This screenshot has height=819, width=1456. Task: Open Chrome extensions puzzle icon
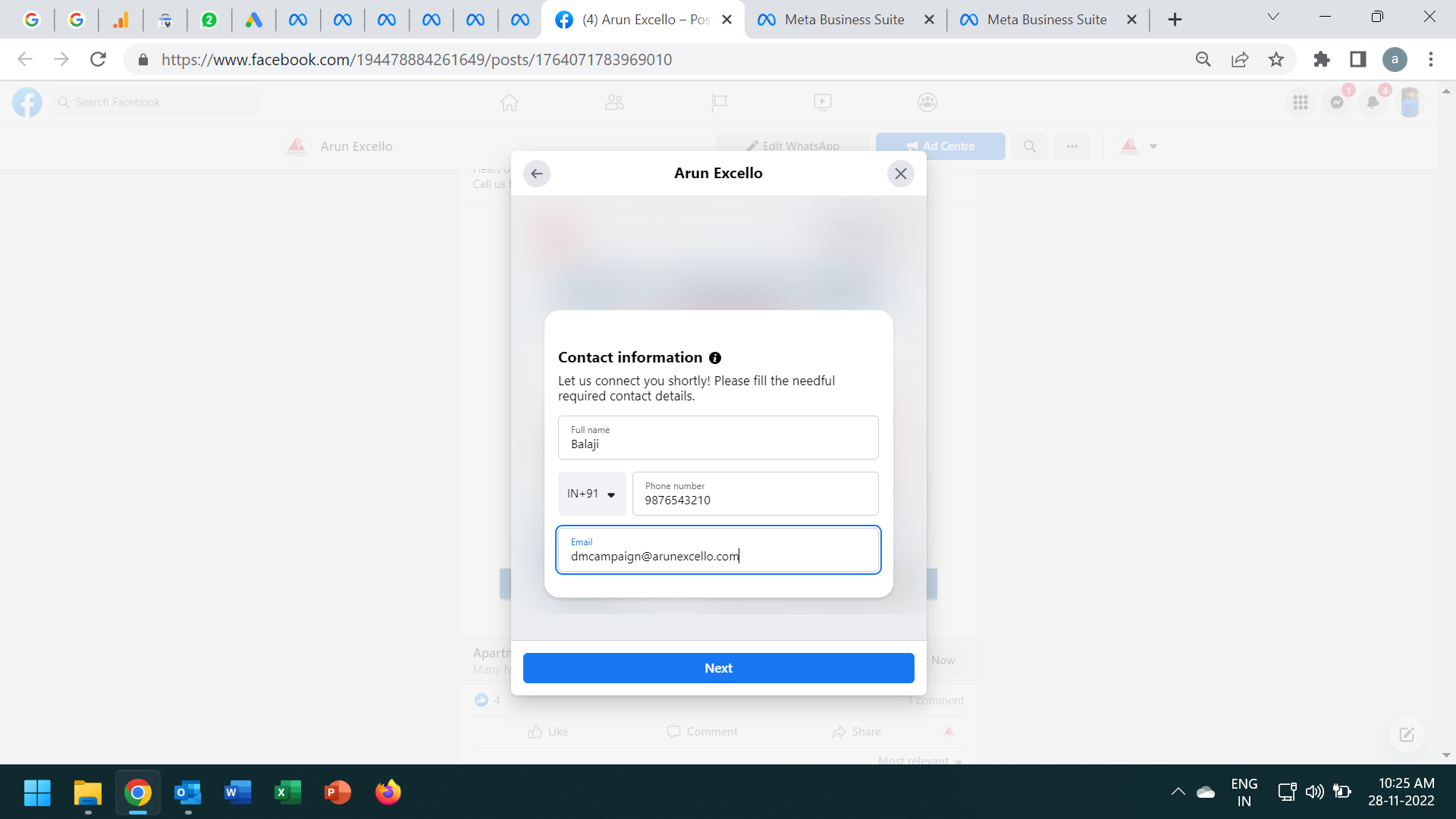(x=1322, y=59)
